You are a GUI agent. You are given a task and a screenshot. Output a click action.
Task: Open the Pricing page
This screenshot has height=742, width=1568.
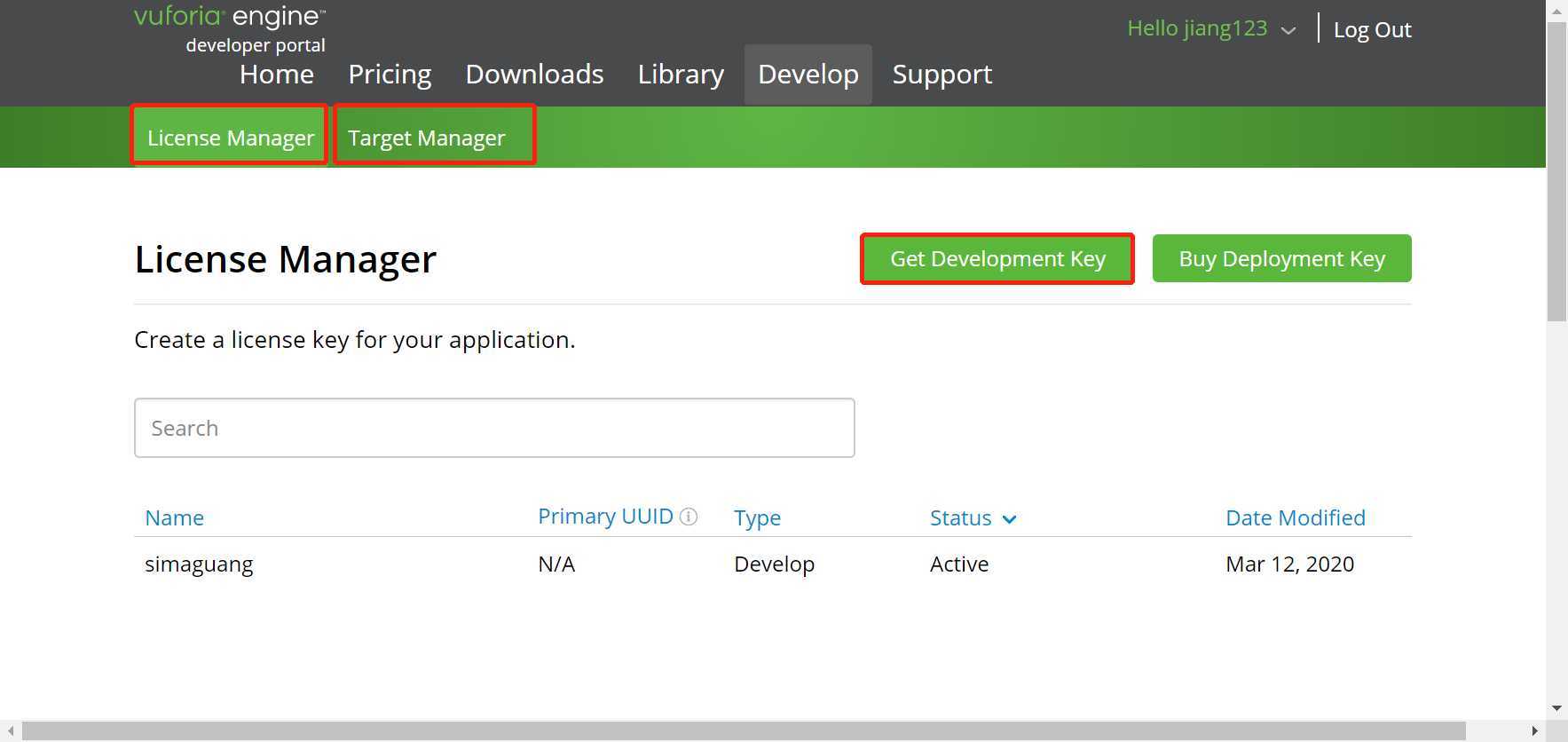tap(390, 75)
